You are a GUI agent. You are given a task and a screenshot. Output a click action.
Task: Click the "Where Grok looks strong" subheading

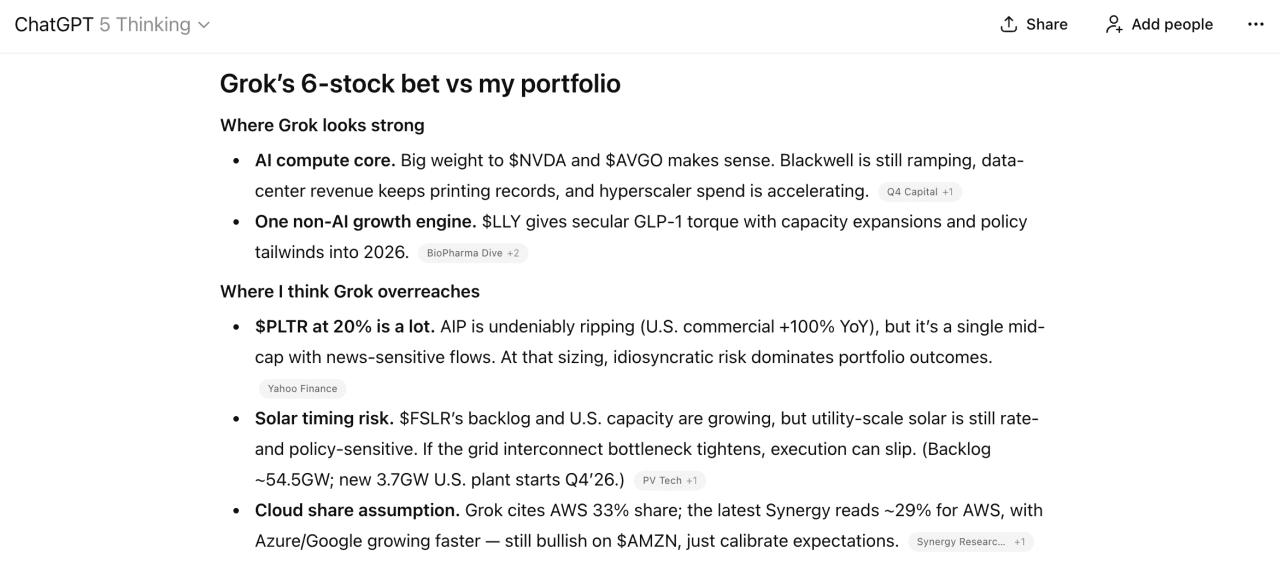tap(322, 125)
